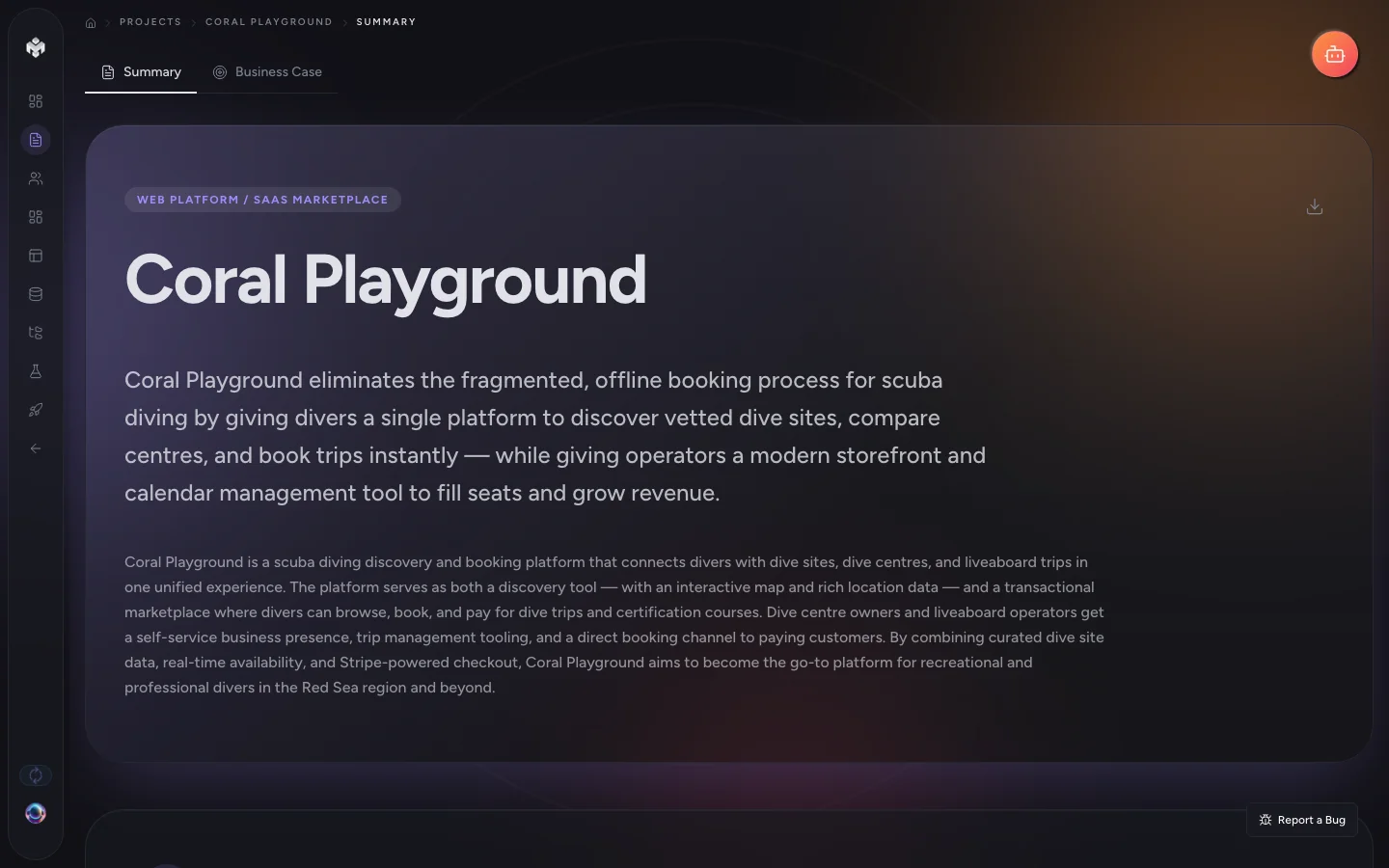Switch to the Business Case tab
The width and height of the screenshot is (1389, 868).
267,72
